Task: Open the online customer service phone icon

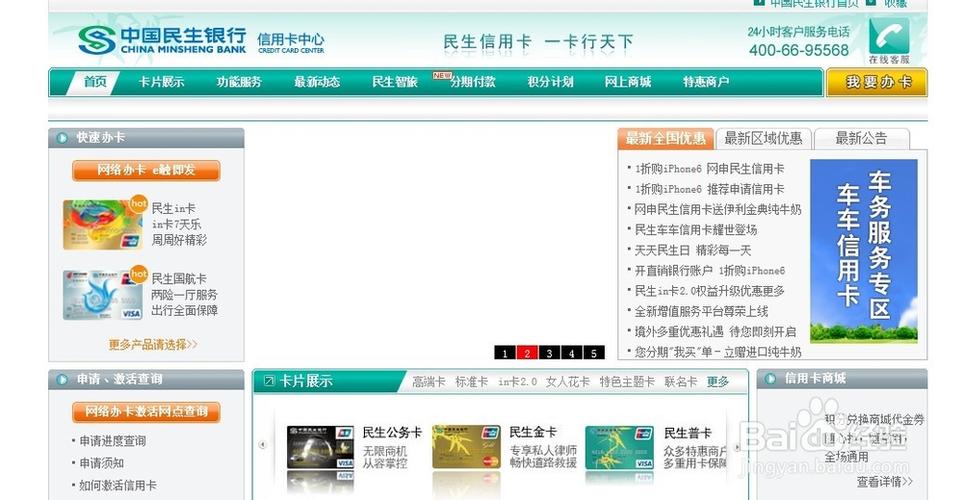Action: tap(889, 37)
